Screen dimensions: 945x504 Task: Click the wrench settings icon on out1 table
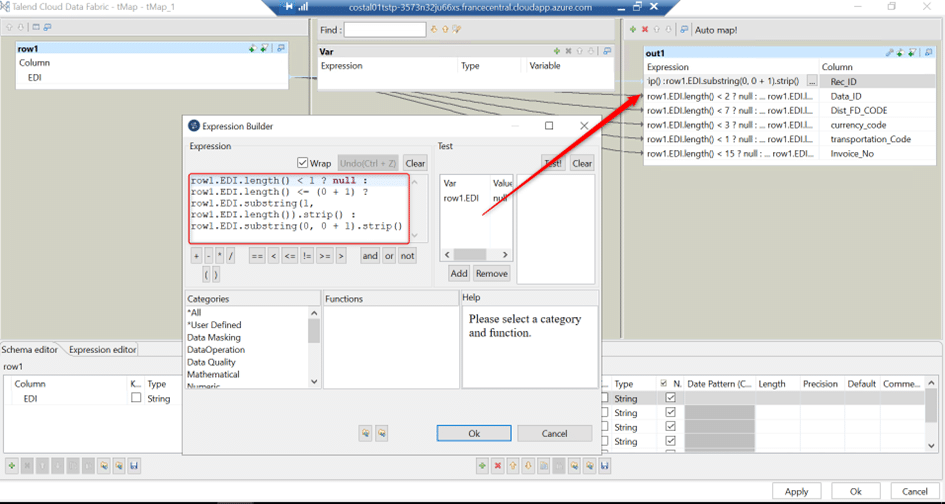[x=890, y=52]
